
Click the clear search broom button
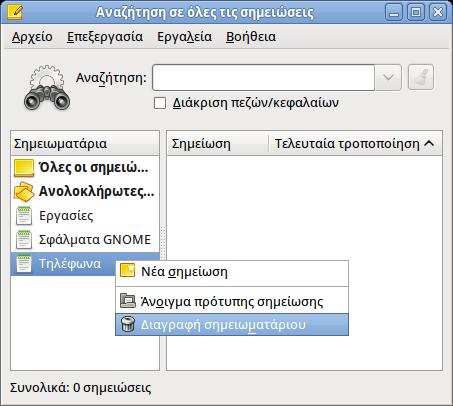[x=421, y=77]
